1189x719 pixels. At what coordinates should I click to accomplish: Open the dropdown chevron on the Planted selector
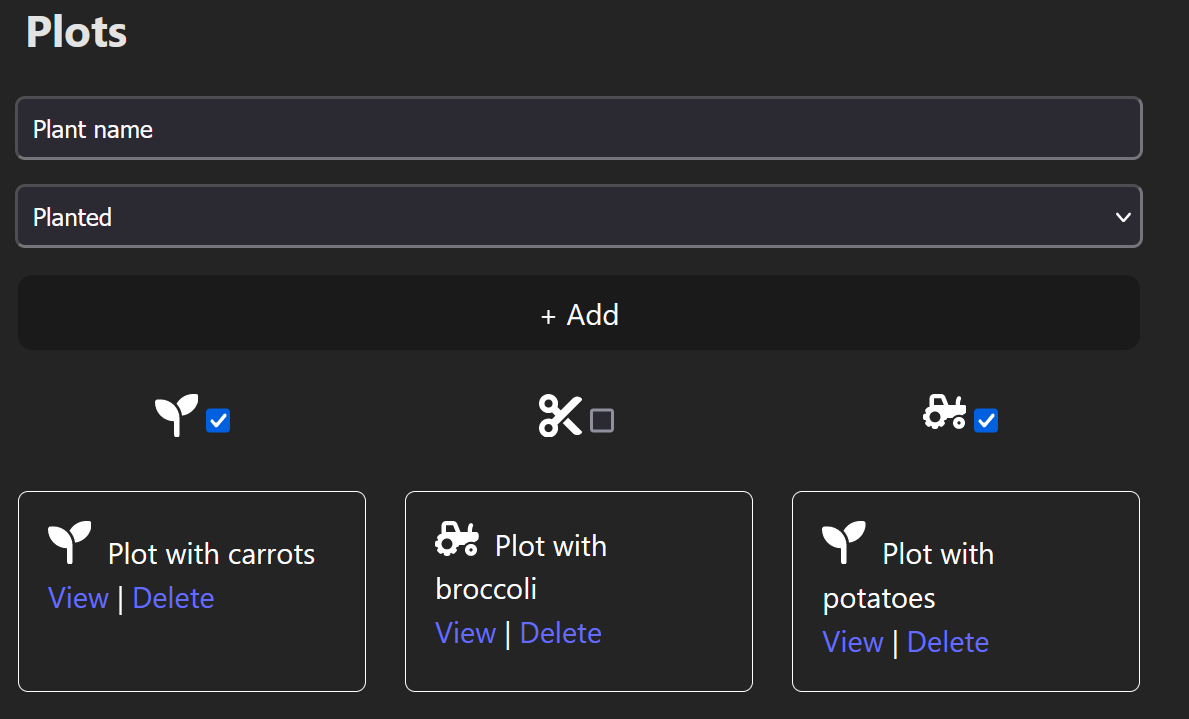click(1122, 216)
